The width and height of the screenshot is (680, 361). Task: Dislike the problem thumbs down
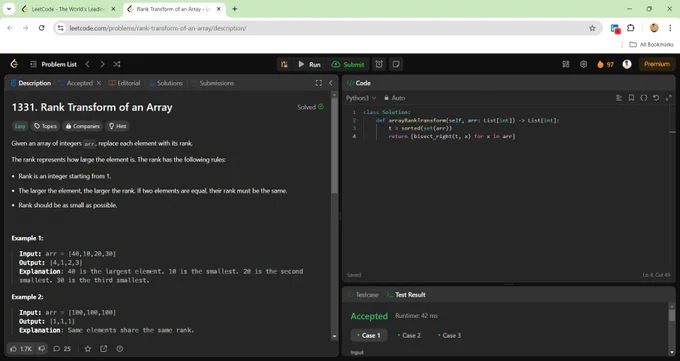pyautogui.click(x=42, y=349)
